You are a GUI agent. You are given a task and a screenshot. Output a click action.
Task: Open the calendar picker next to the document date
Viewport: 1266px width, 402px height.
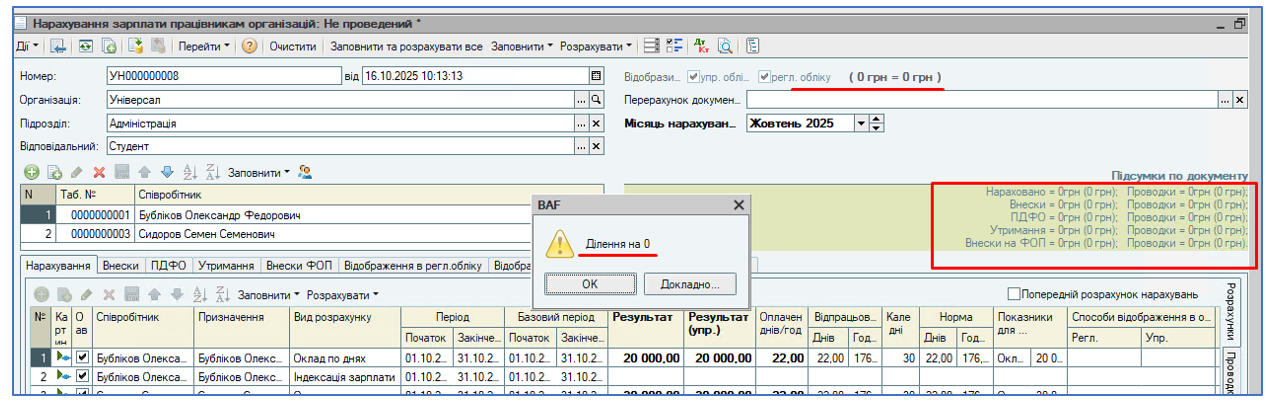pyautogui.click(x=597, y=75)
